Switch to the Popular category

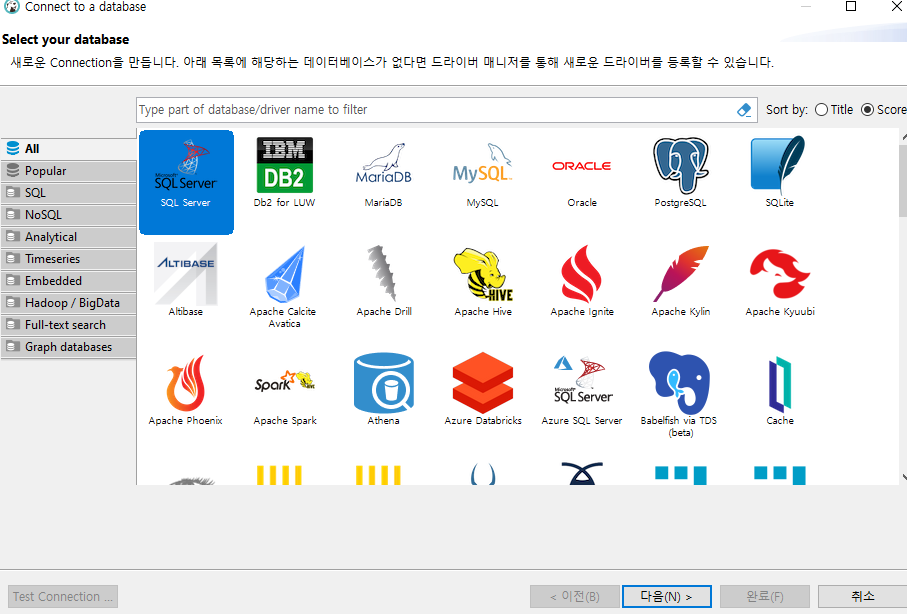[x=68, y=171]
